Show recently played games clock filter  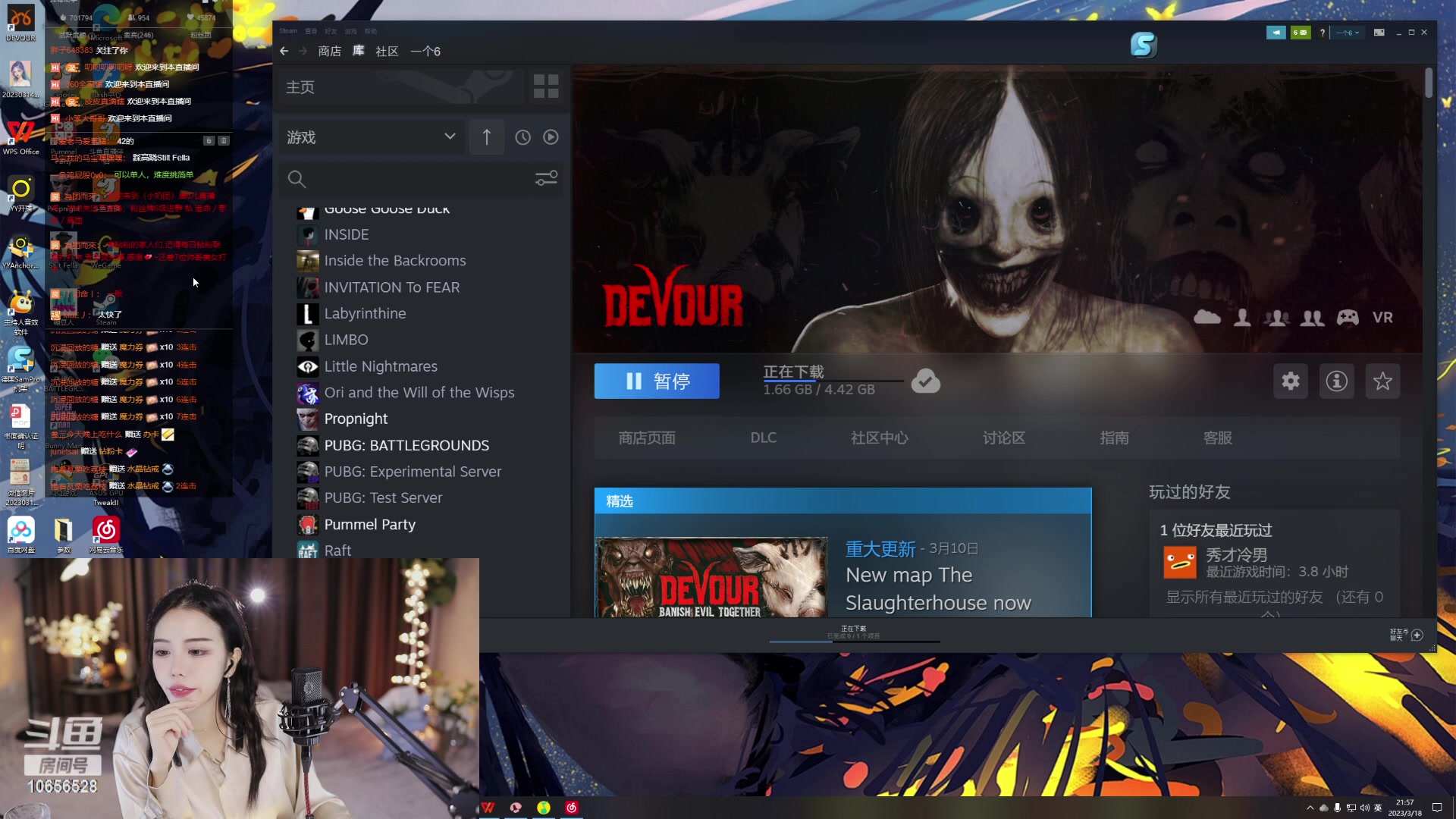pos(522,137)
